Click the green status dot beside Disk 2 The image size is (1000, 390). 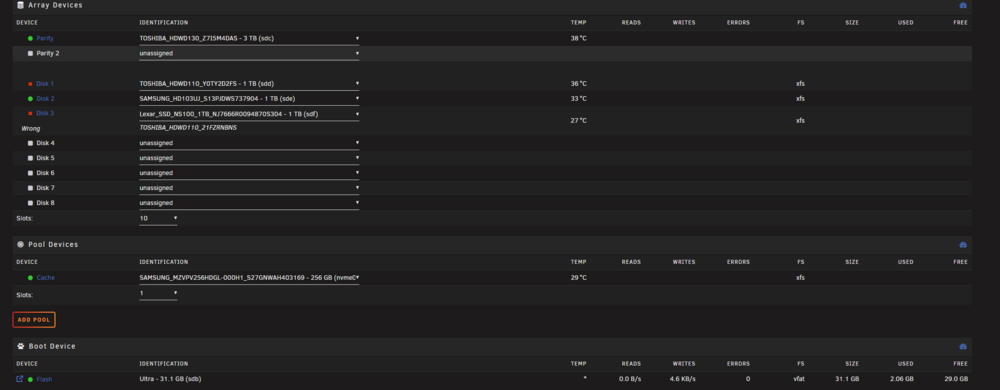[x=30, y=99]
